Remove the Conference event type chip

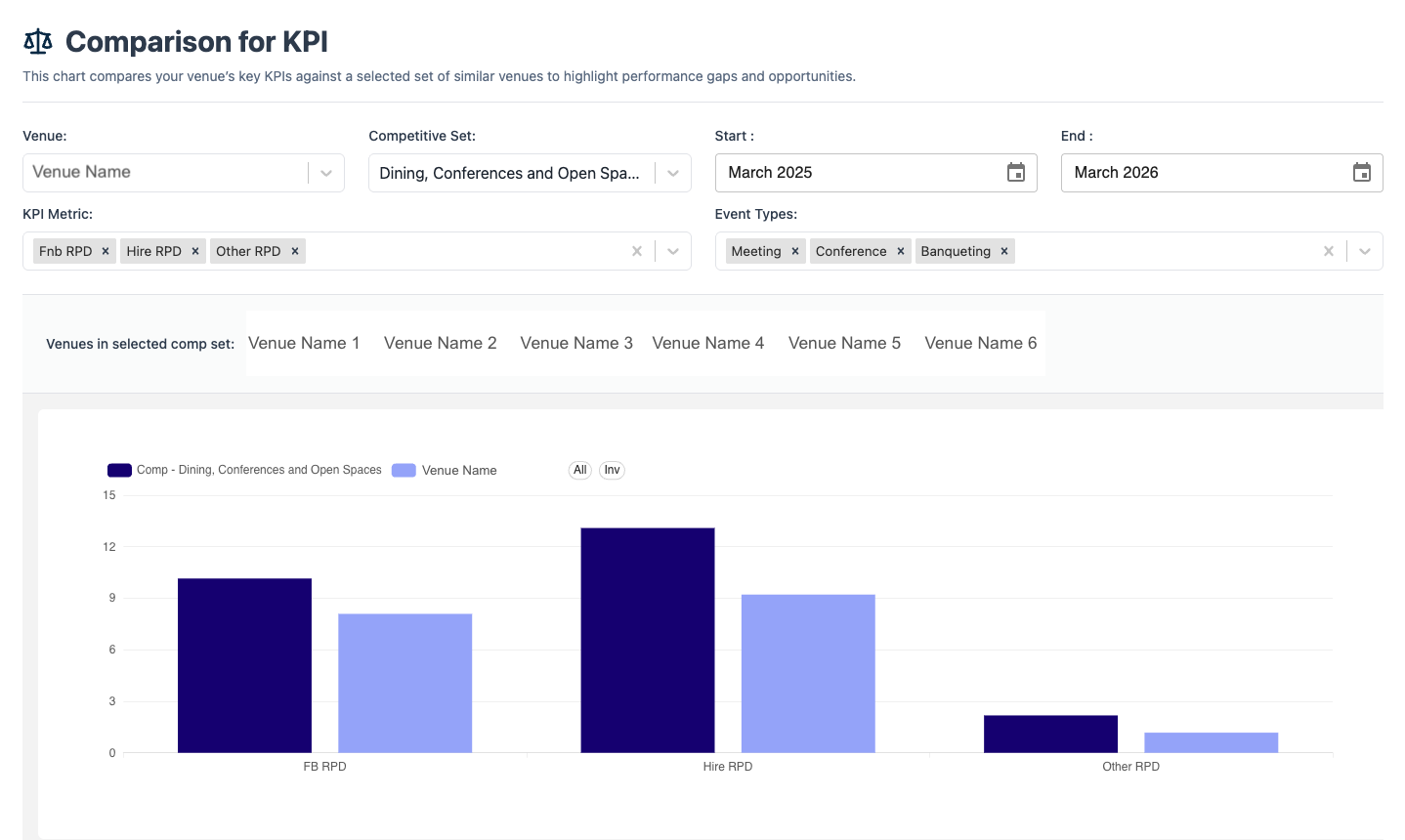pyautogui.click(x=900, y=250)
